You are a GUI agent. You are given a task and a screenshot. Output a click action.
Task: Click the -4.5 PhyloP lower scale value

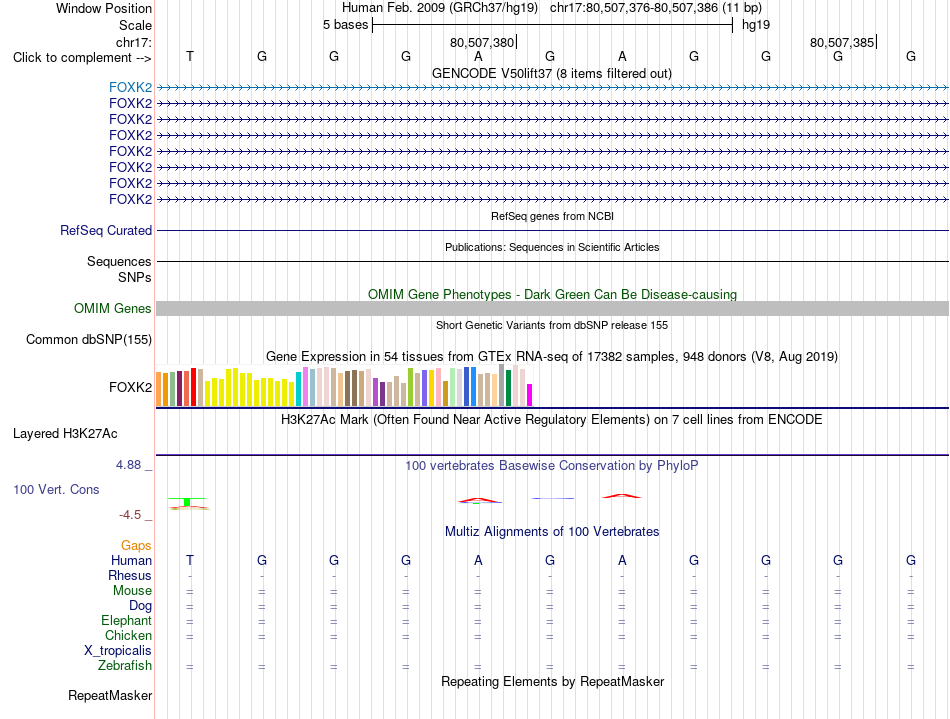click(x=130, y=515)
